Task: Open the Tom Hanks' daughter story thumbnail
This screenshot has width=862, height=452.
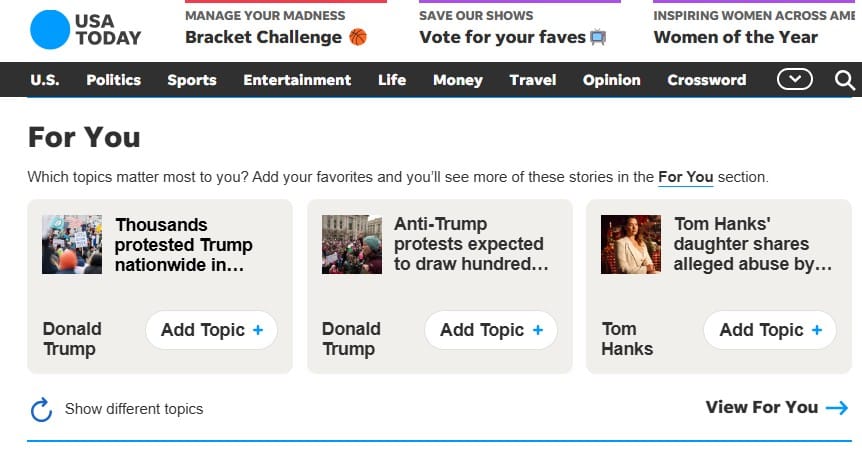Action: [631, 244]
